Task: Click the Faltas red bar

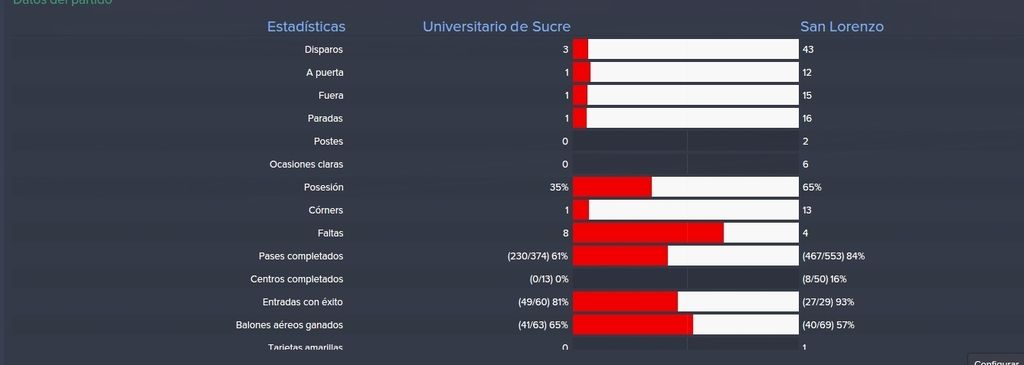Action: 648,233
